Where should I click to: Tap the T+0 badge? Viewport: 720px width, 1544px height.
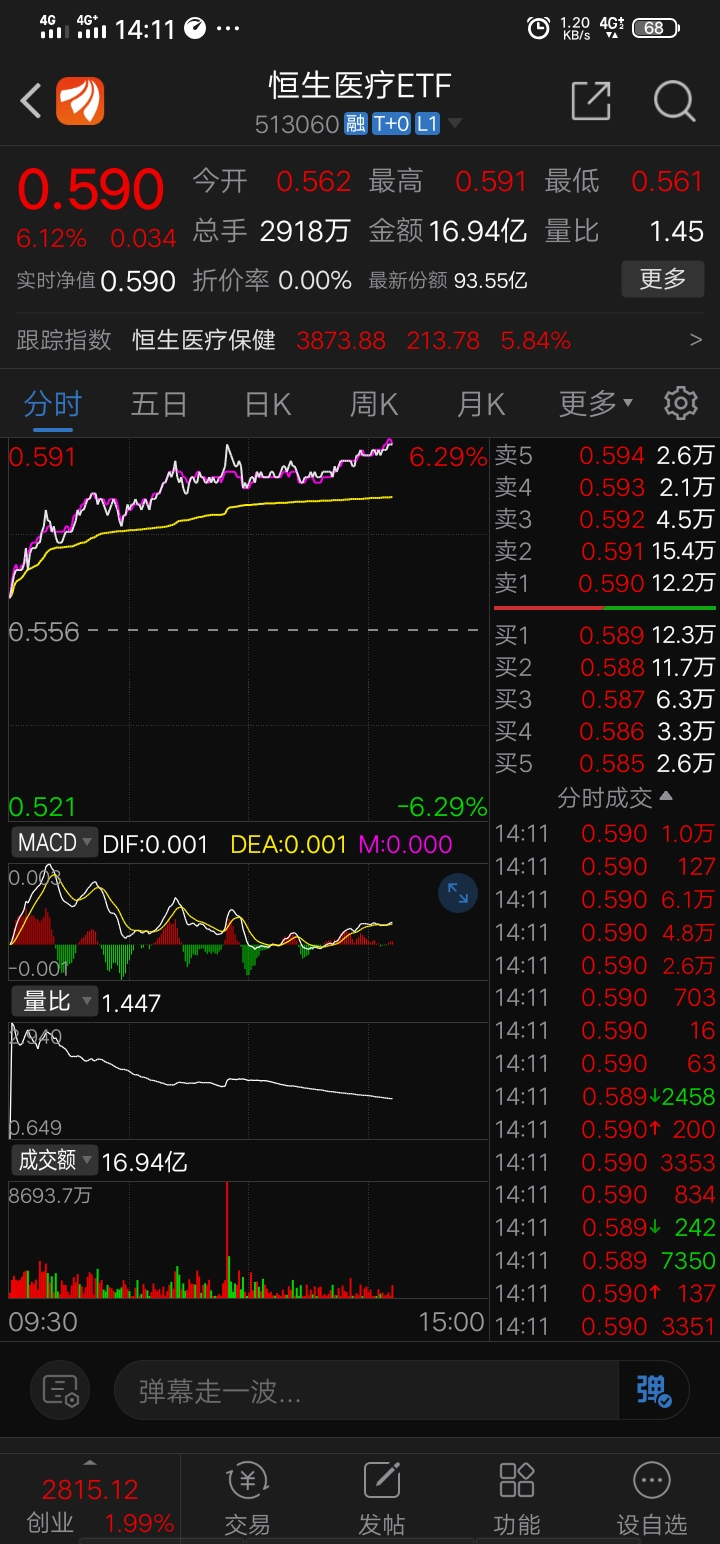click(391, 124)
